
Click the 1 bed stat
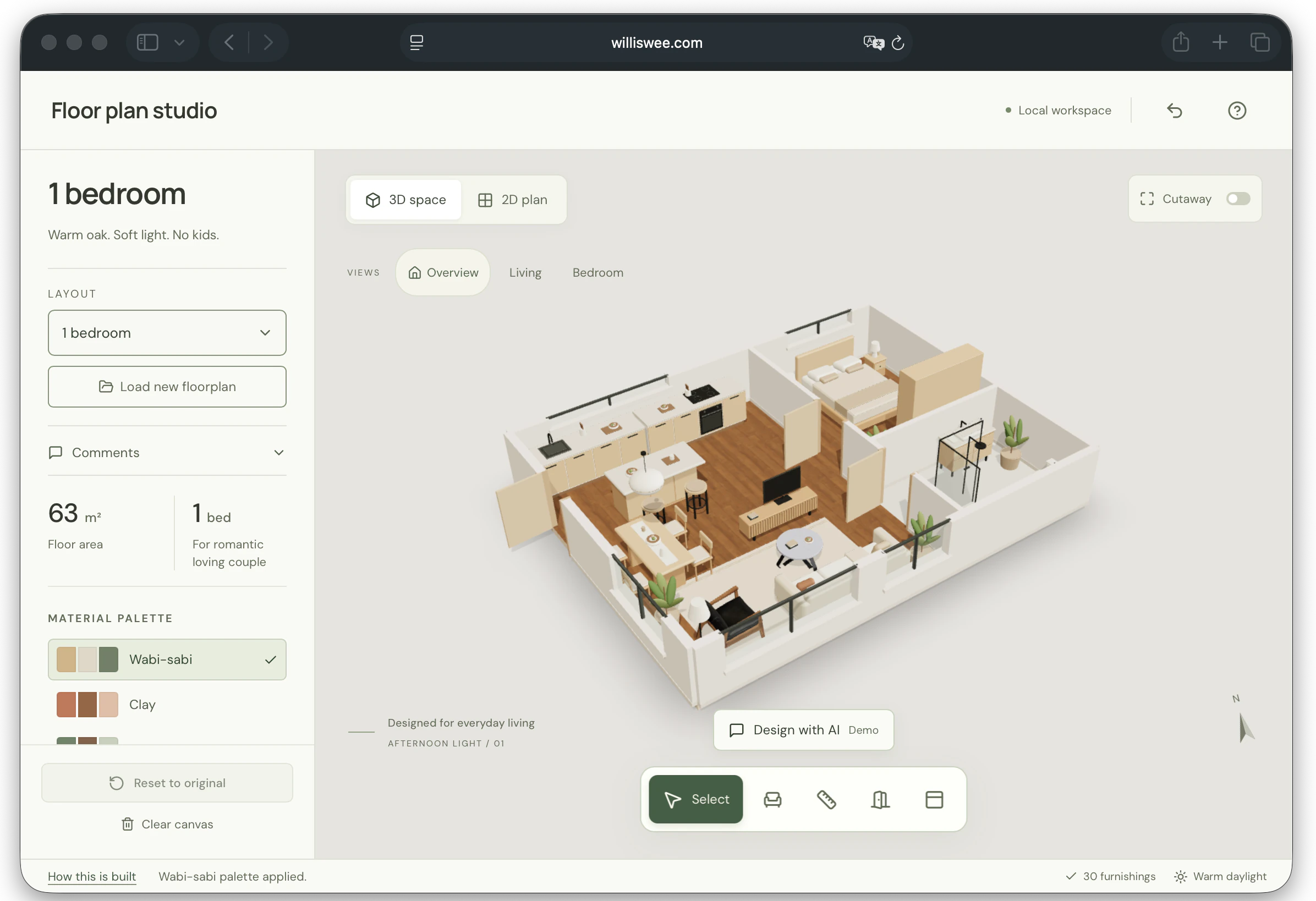click(229, 534)
